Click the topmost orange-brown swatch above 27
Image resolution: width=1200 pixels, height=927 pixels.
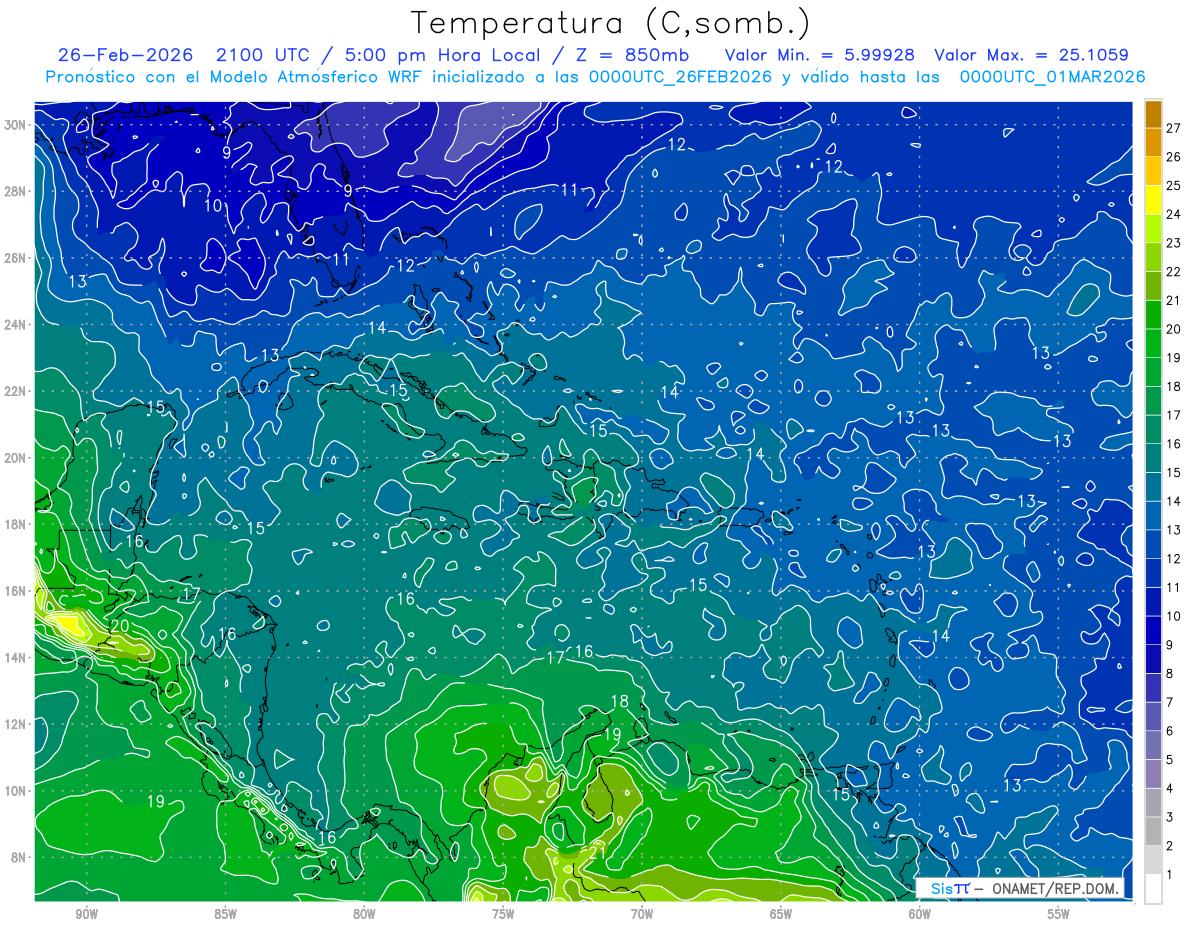coord(1153,114)
